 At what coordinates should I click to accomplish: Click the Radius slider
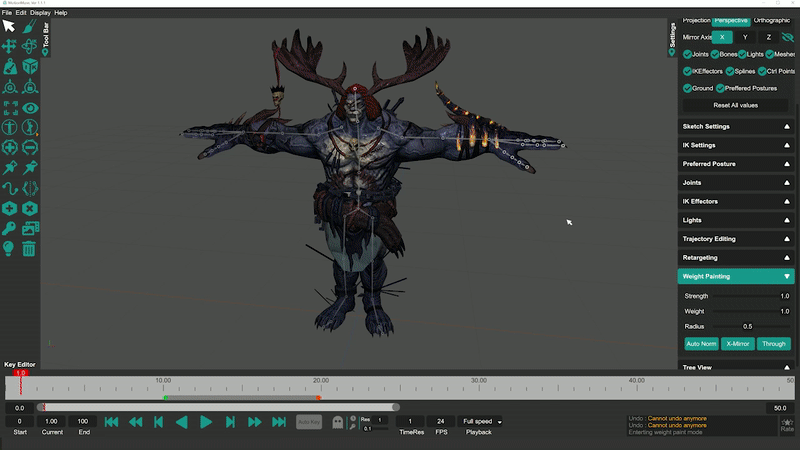(x=751, y=327)
